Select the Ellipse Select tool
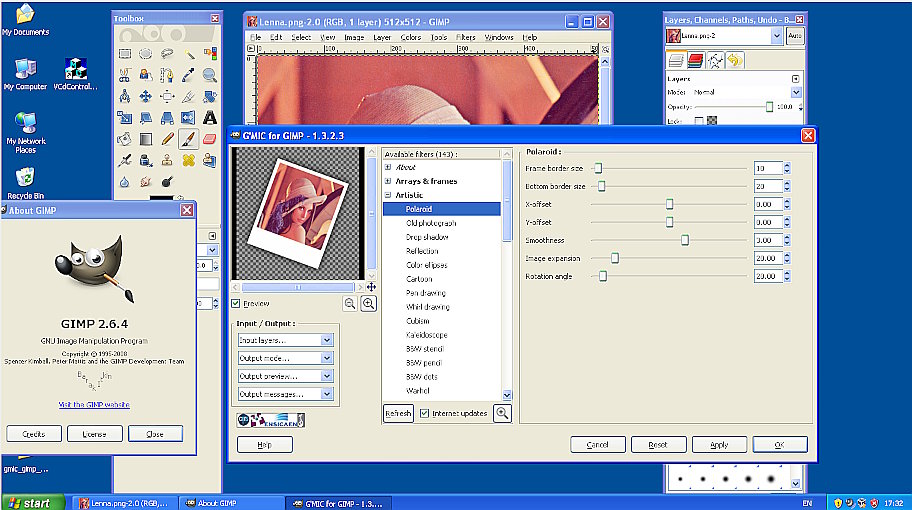 pyautogui.click(x=145, y=54)
